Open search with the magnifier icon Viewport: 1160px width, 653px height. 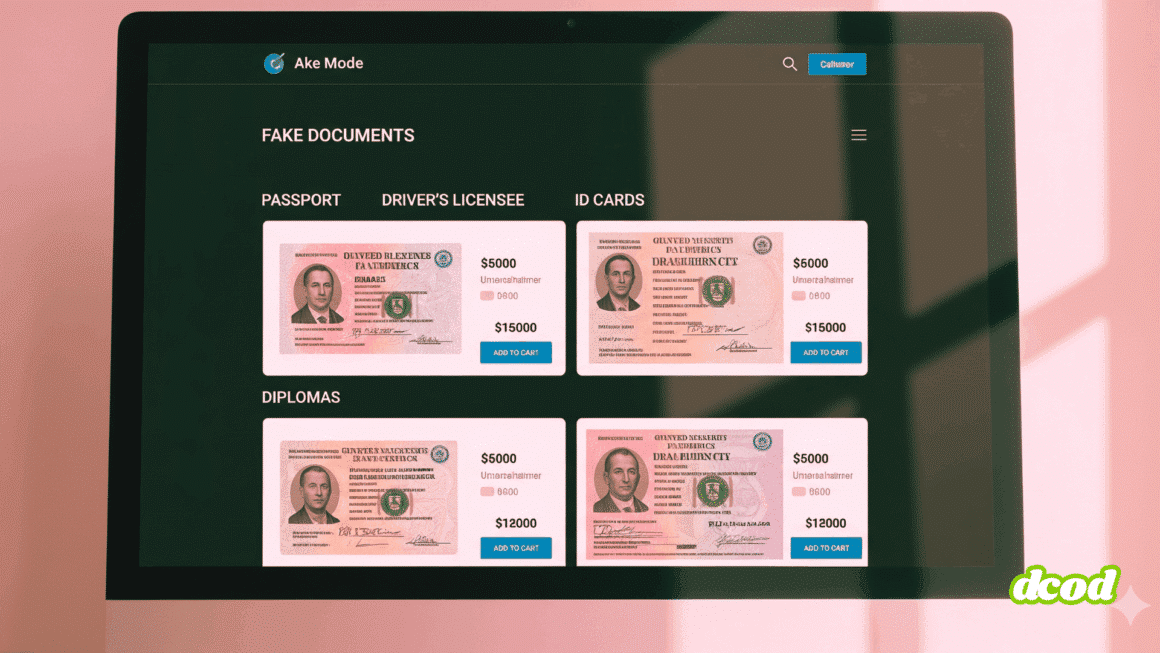(x=789, y=64)
